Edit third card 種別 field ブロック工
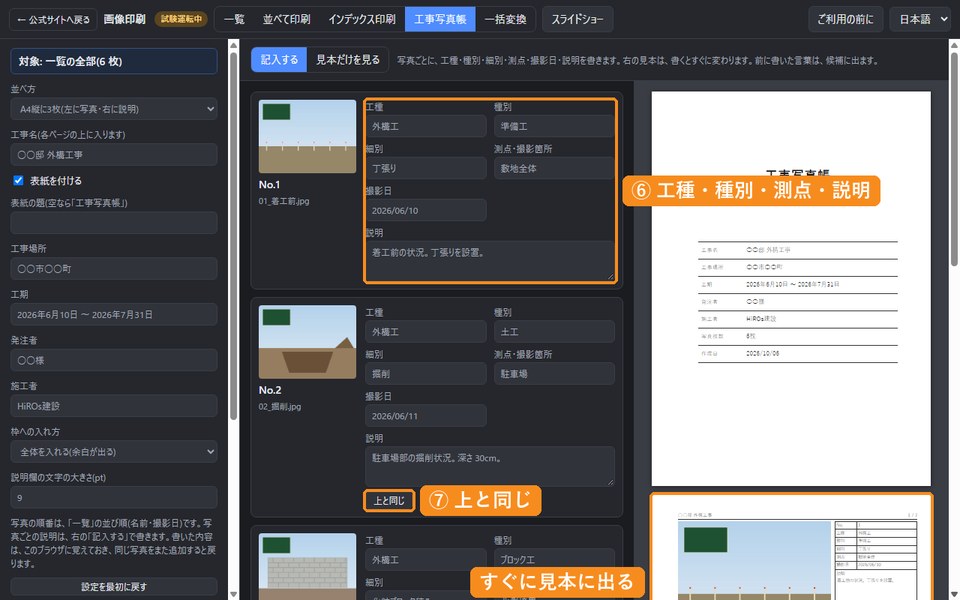Image resolution: width=960 pixels, height=600 pixels. point(554,560)
